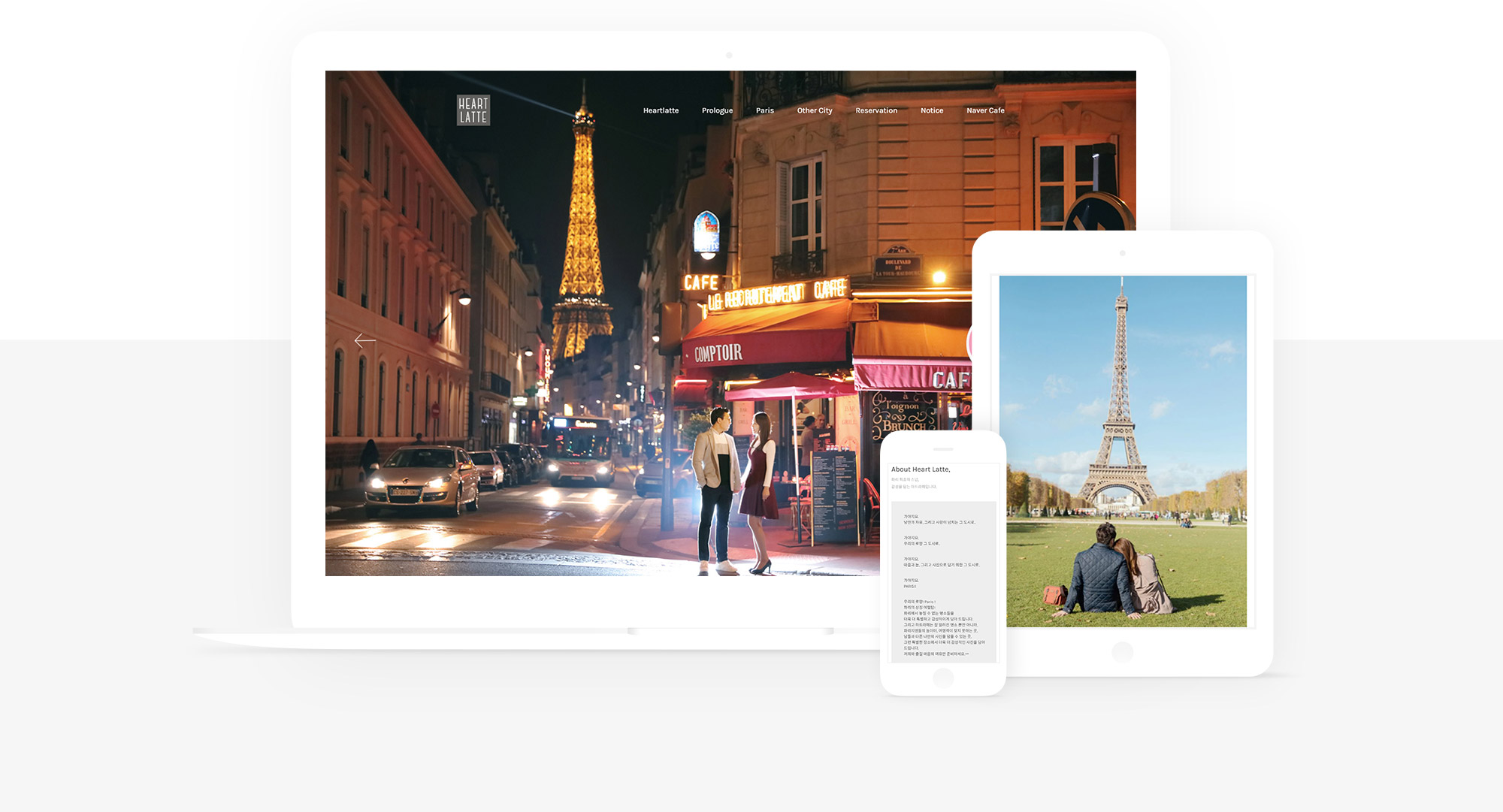Go to the Other City menu
1503x812 pixels.
tap(815, 110)
